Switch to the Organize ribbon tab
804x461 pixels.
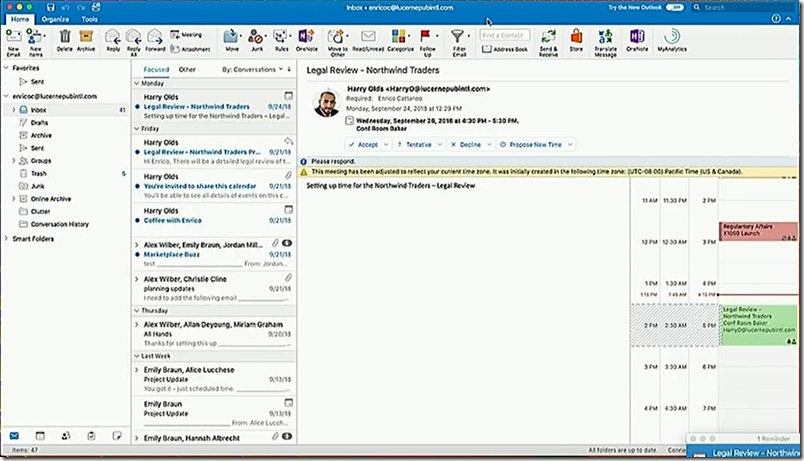(x=55, y=19)
